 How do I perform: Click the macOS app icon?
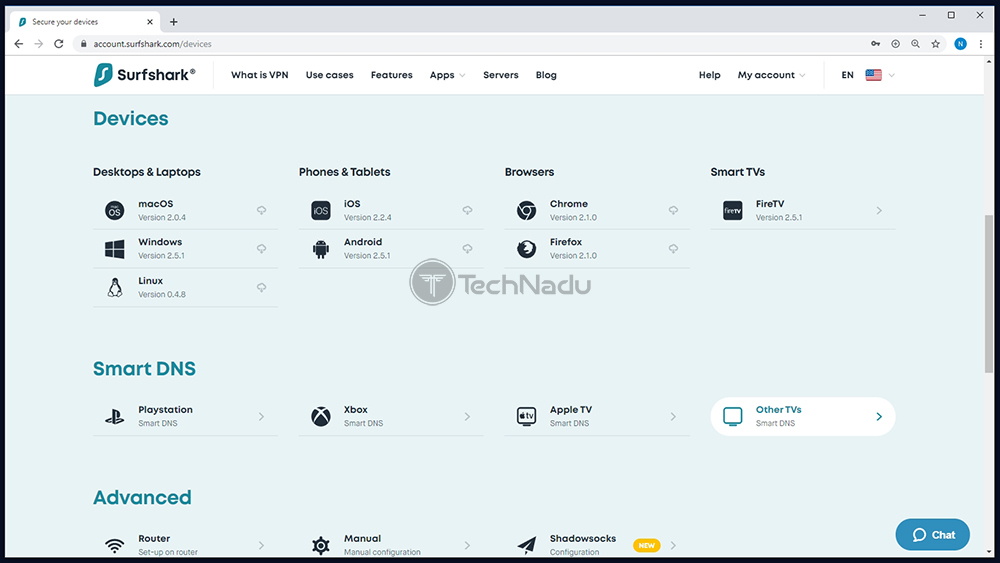114,210
